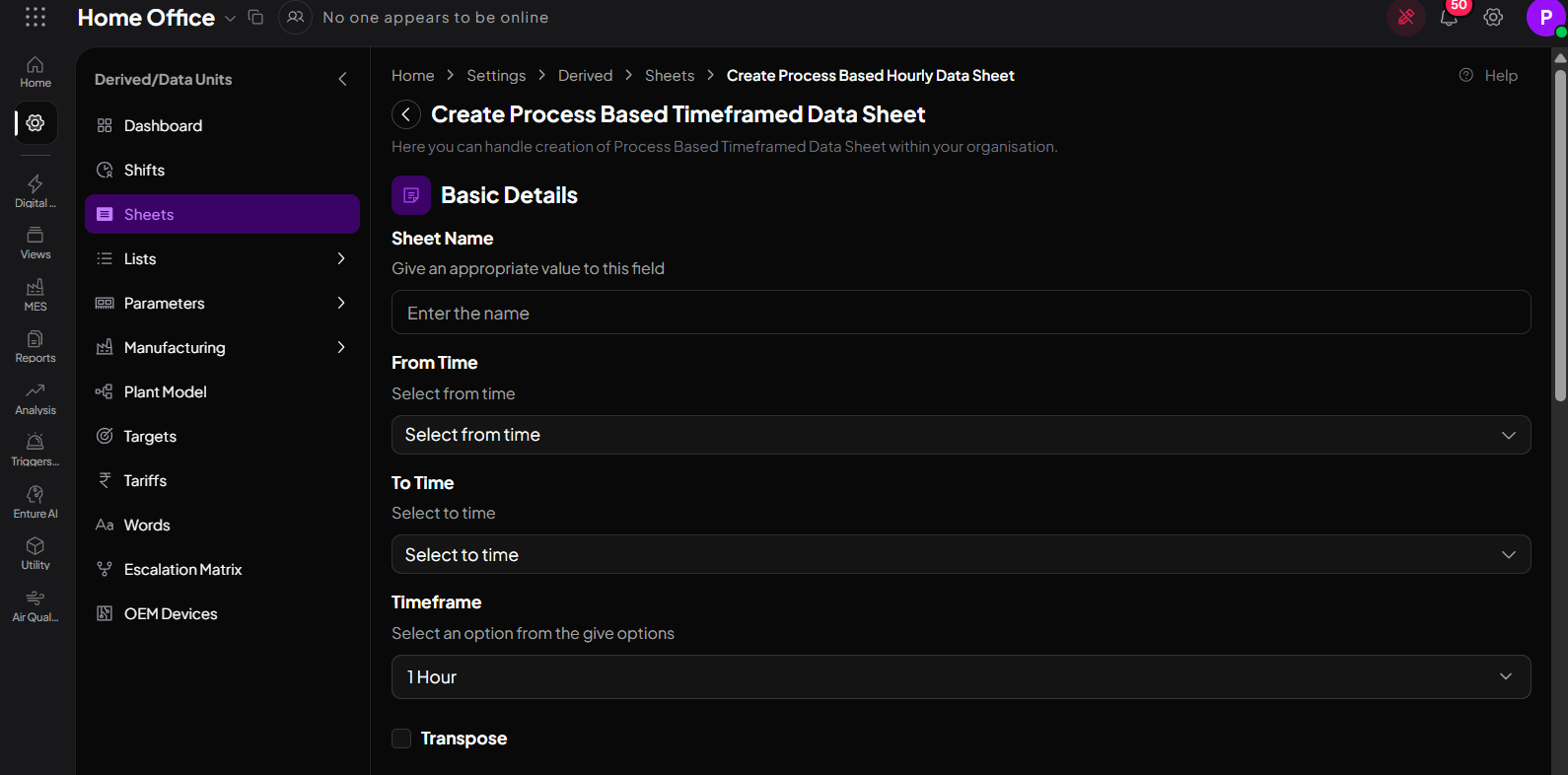This screenshot has width=1568, height=775.
Task: Click the back arrow beside page title
Action: (406, 114)
